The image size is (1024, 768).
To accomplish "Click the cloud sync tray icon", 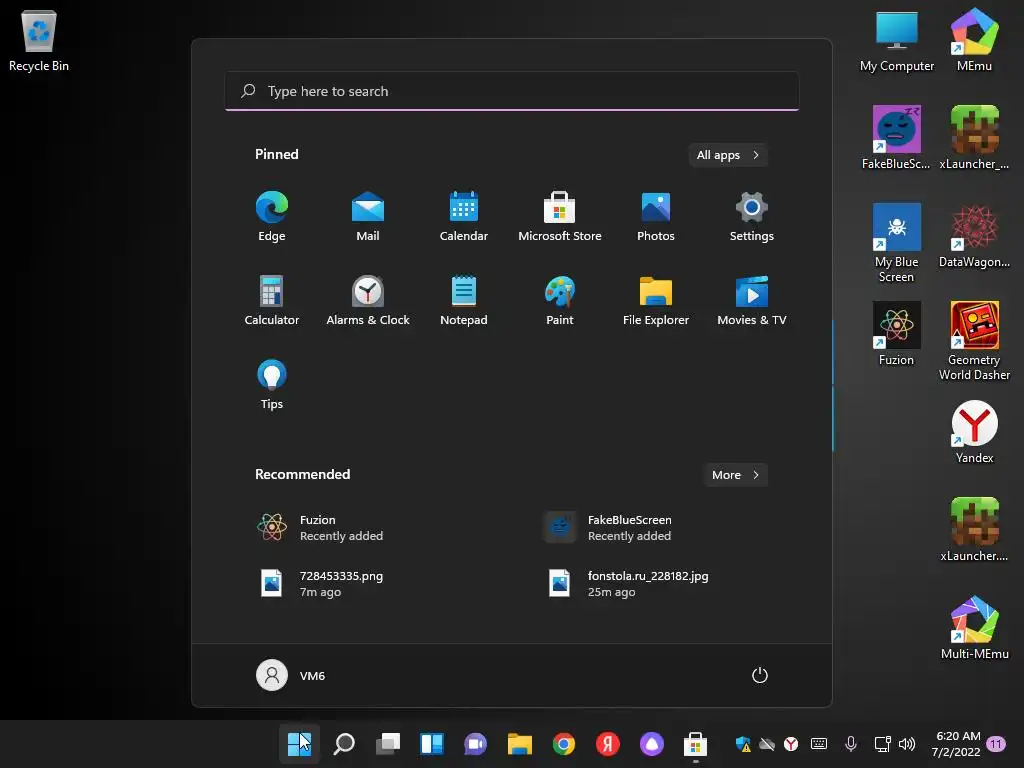I will tap(767, 744).
